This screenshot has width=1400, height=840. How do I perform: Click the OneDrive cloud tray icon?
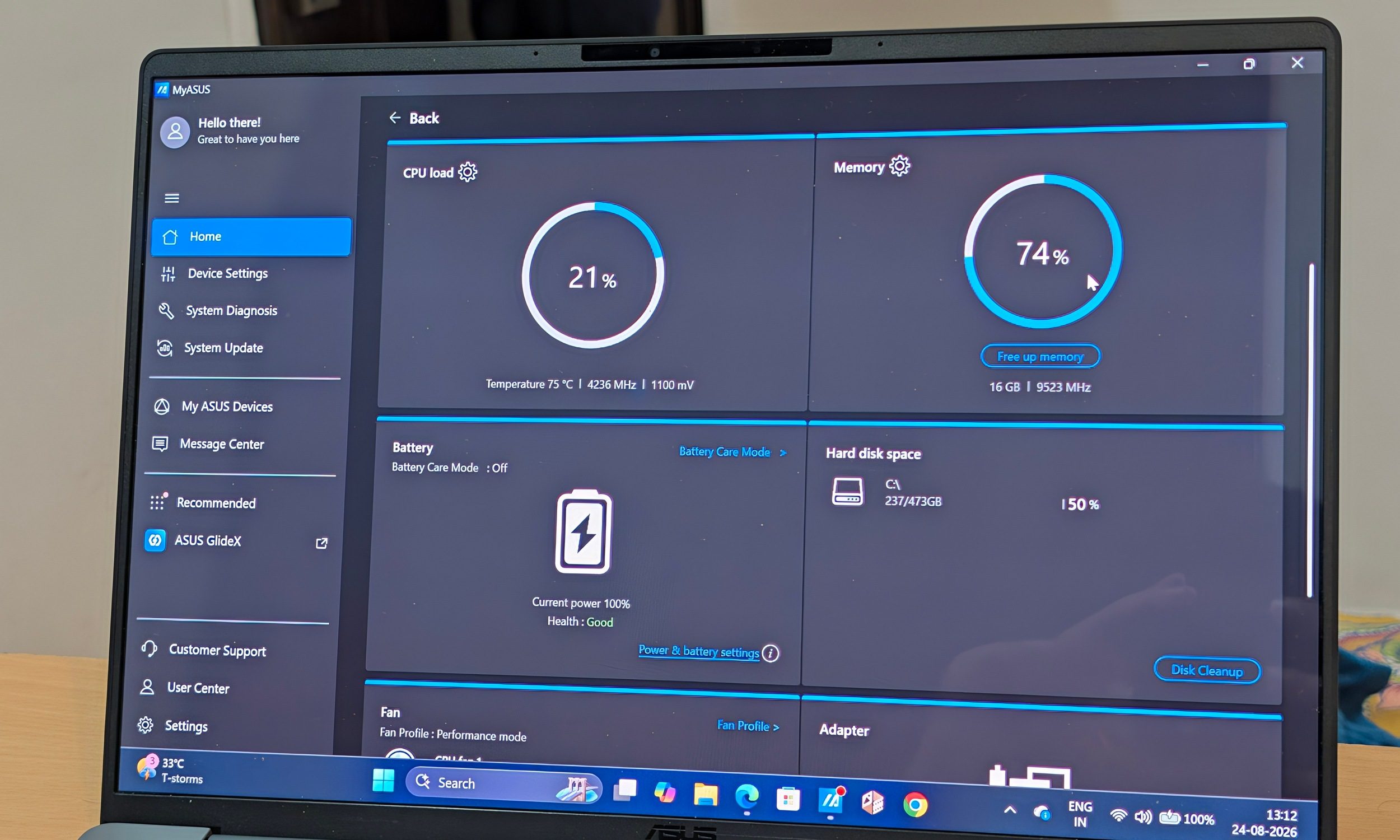pyautogui.click(x=1042, y=813)
